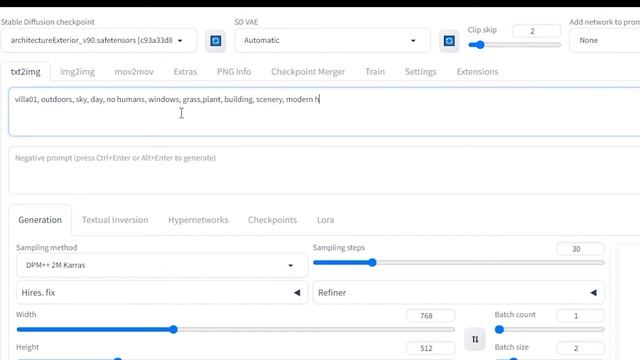This screenshot has height=360, width=640.
Task: Open the mov2mov tab
Action: click(134, 72)
